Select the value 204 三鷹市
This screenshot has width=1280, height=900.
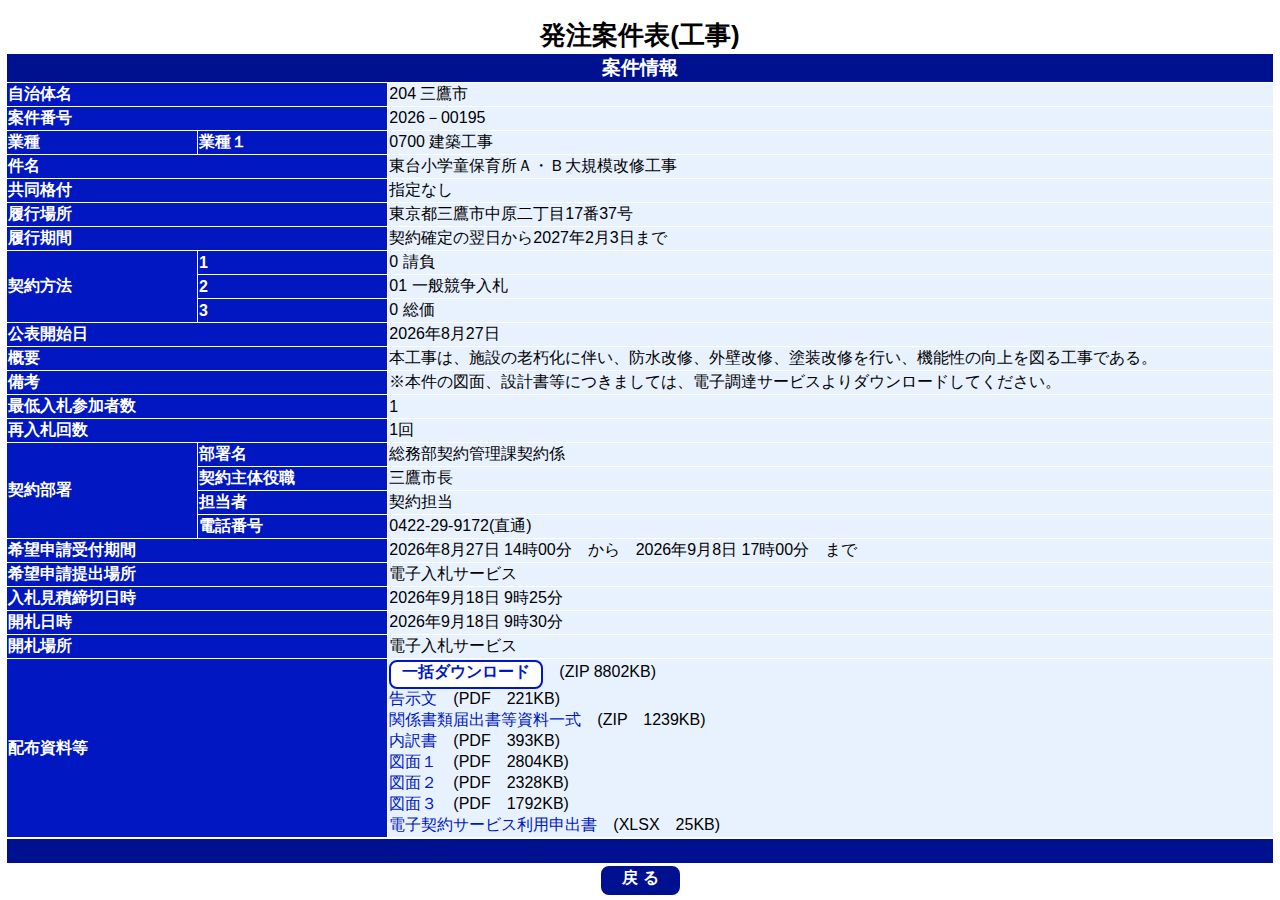(428, 94)
